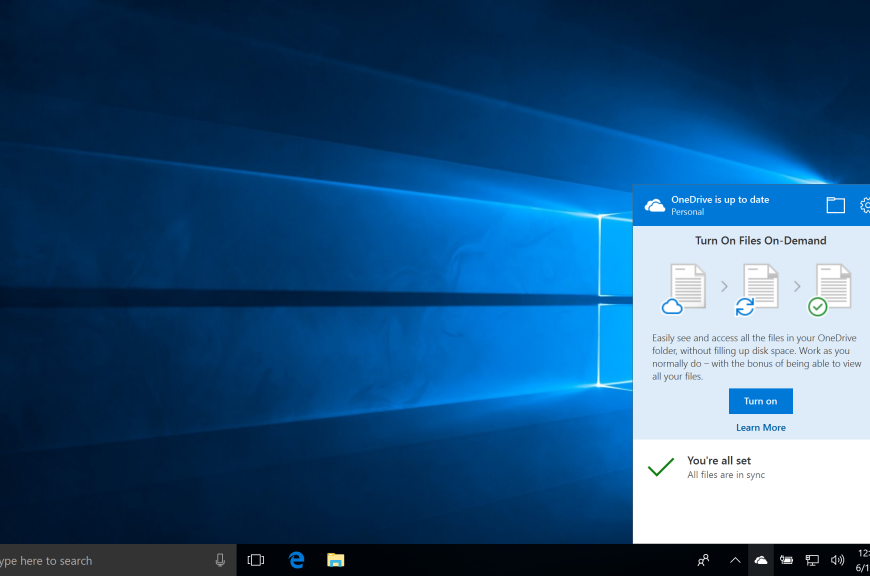Open the network tray icon
The image size is (870, 576).
pos(812,560)
